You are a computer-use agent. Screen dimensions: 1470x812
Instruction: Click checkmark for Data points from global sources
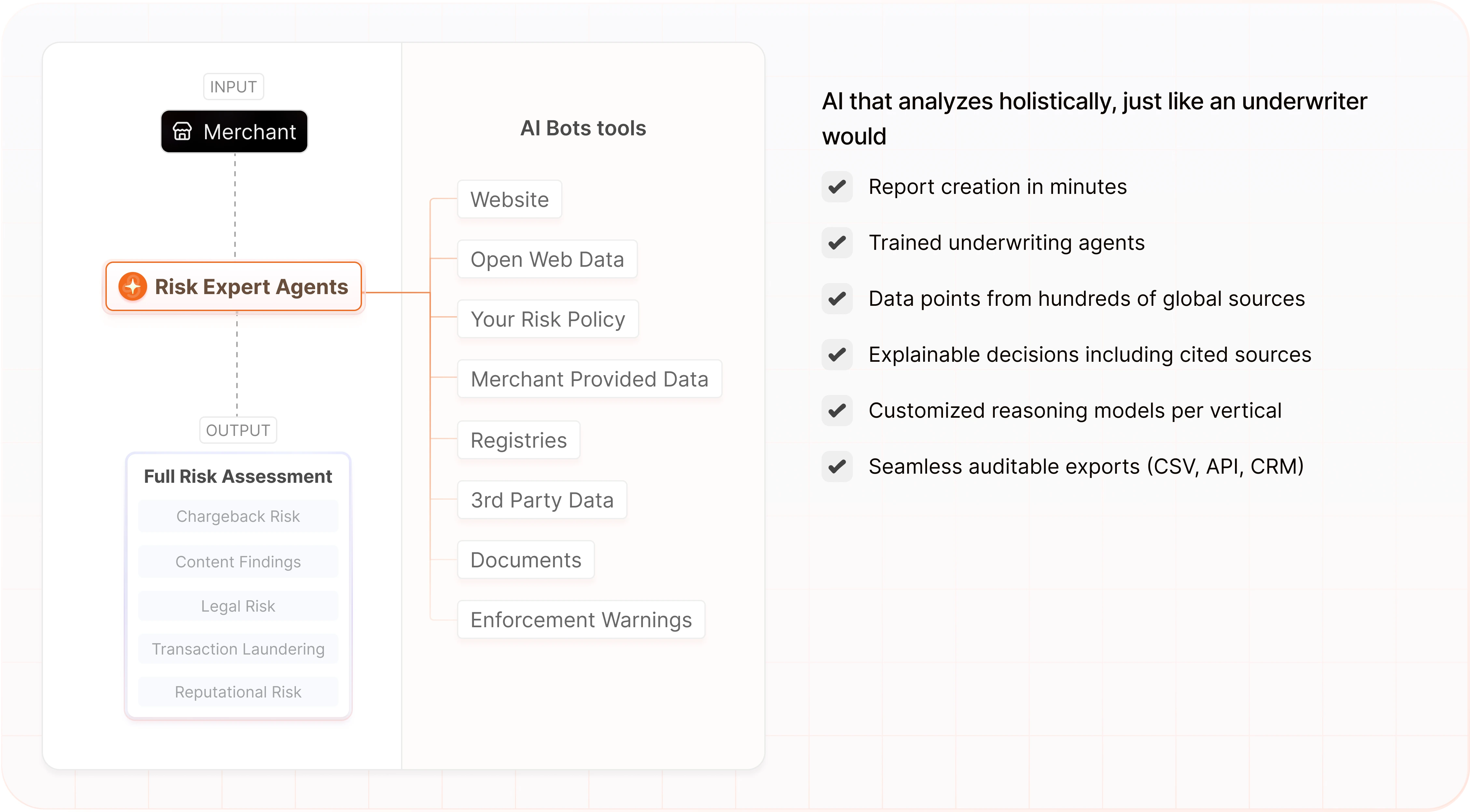click(x=837, y=298)
